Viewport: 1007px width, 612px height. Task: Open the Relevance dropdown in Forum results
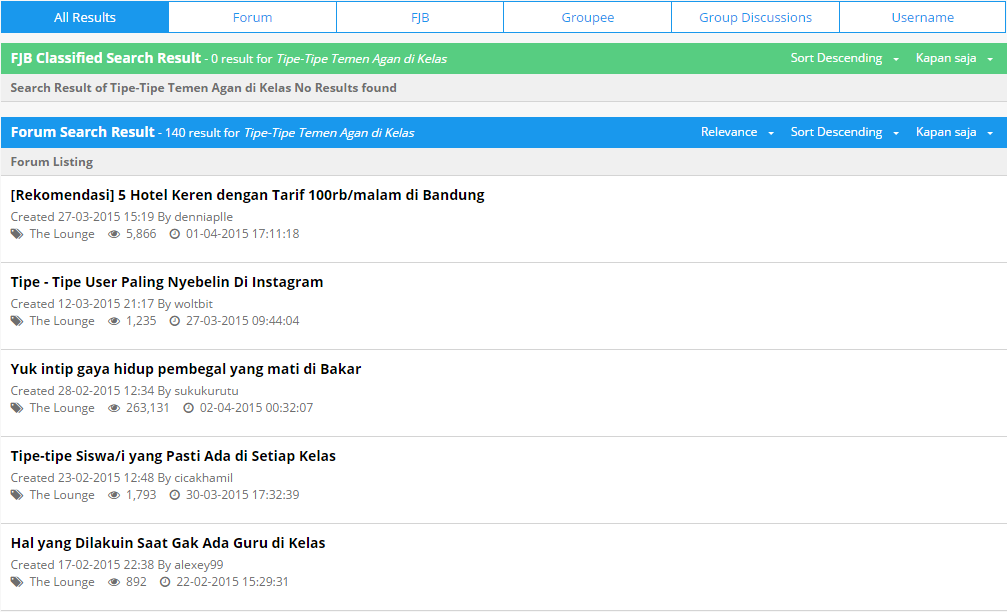[x=737, y=132]
